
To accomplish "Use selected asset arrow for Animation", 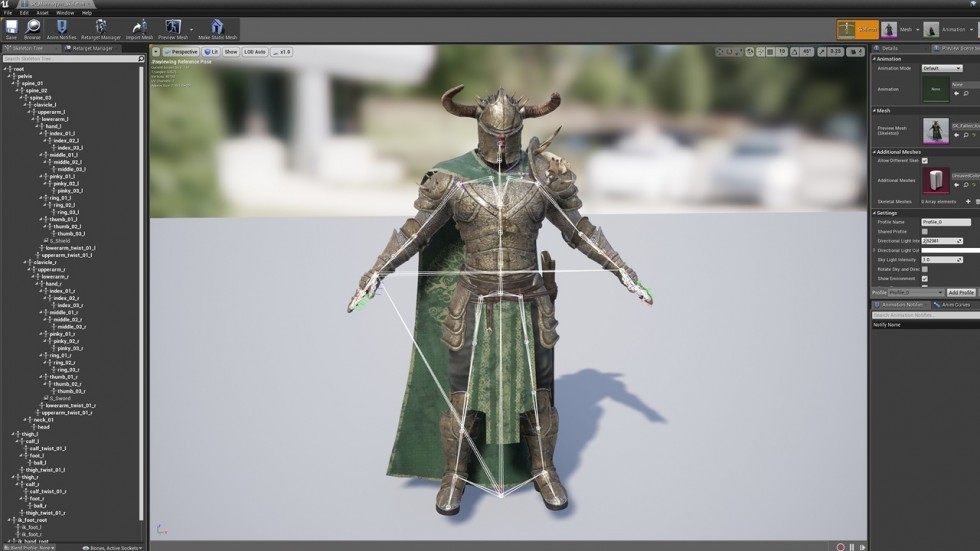I will [956, 94].
